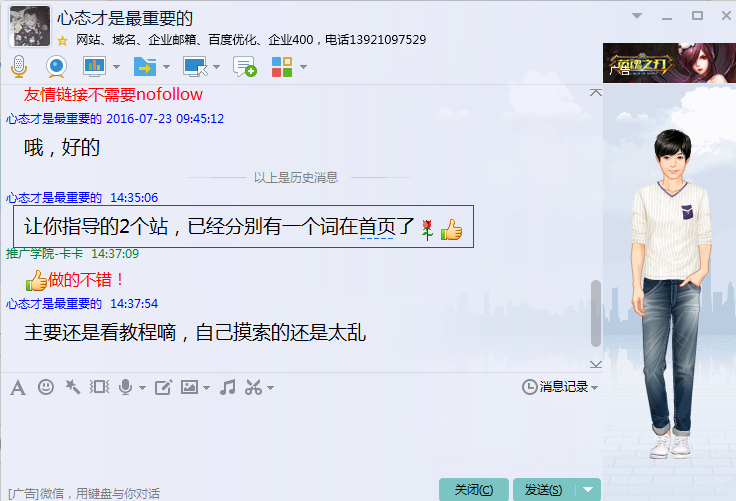736x501 pixels.
Task: Open the send file folder icon
Action: [145, 67]
